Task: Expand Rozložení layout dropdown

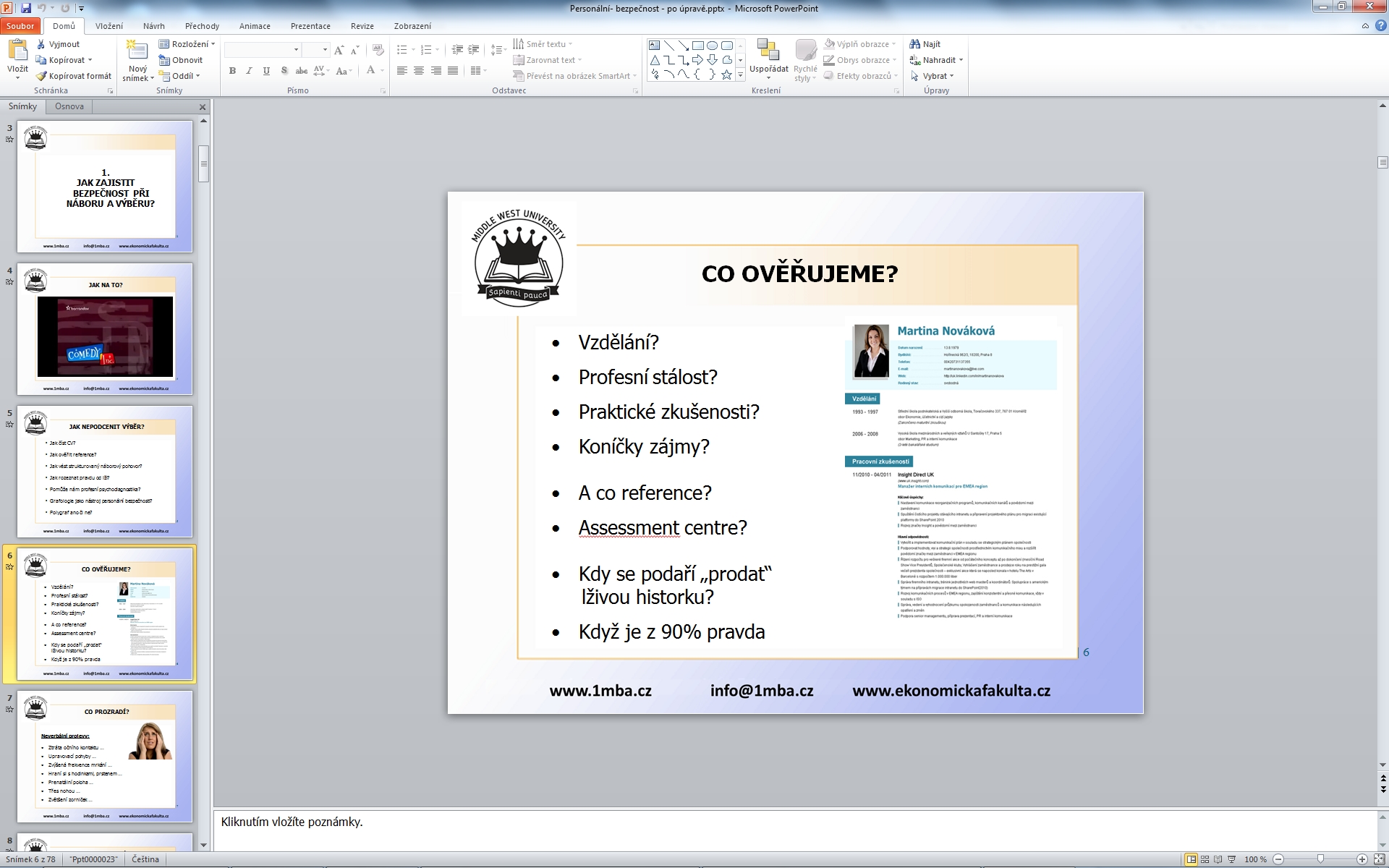Action: pos(213,44)
